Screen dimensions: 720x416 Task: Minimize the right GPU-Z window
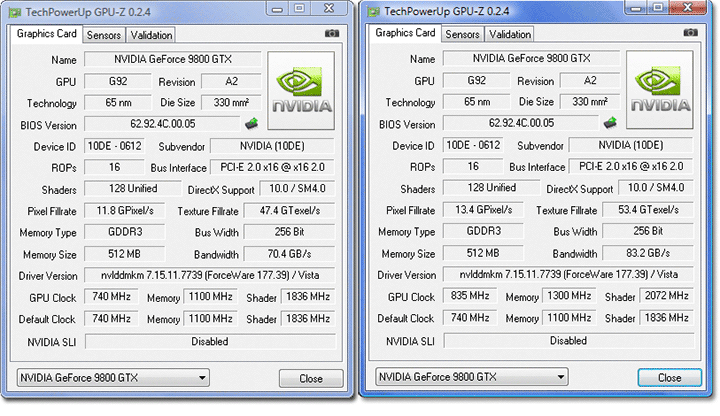coord(636,8)
